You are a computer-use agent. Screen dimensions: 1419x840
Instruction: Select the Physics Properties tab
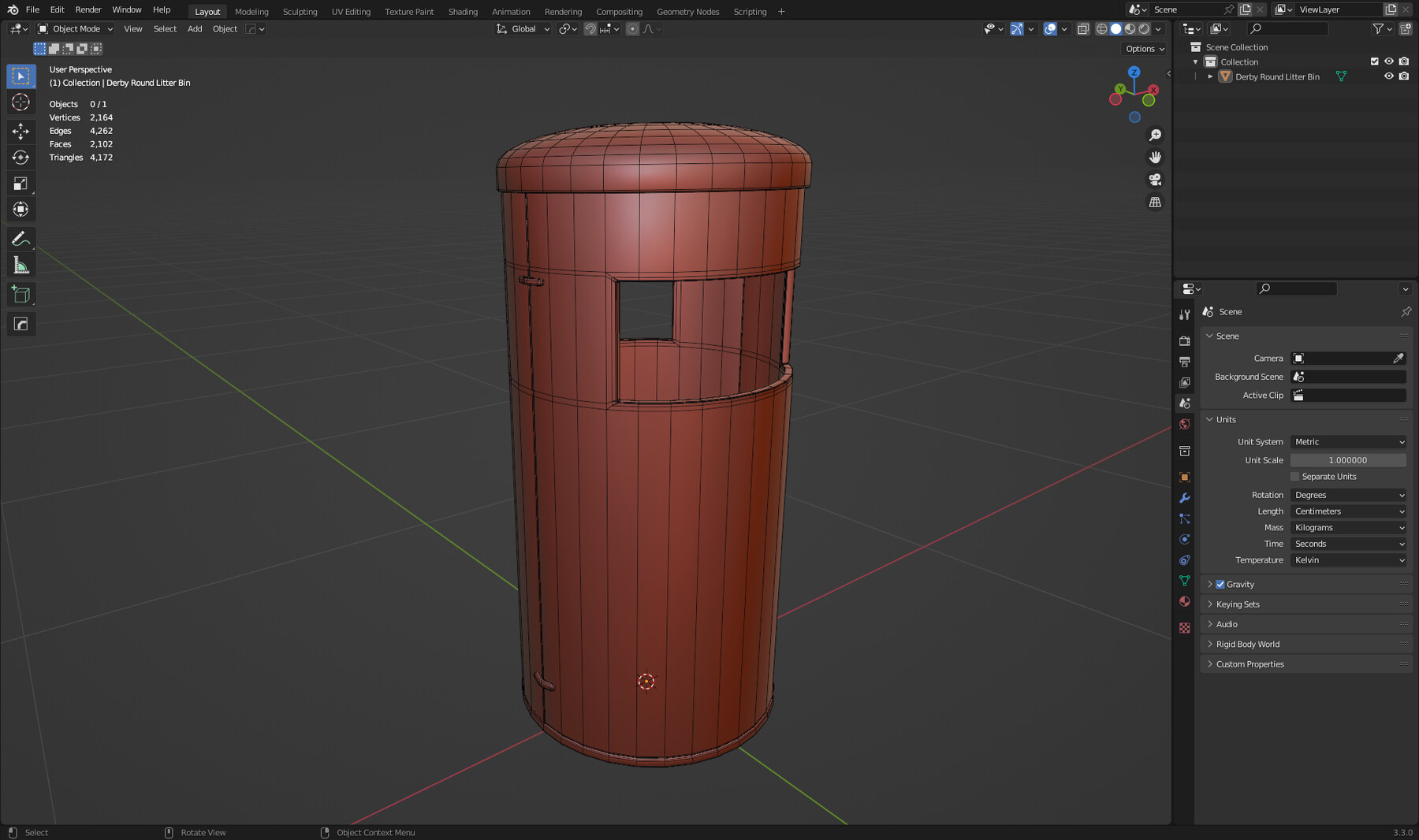click(1185, 539)
